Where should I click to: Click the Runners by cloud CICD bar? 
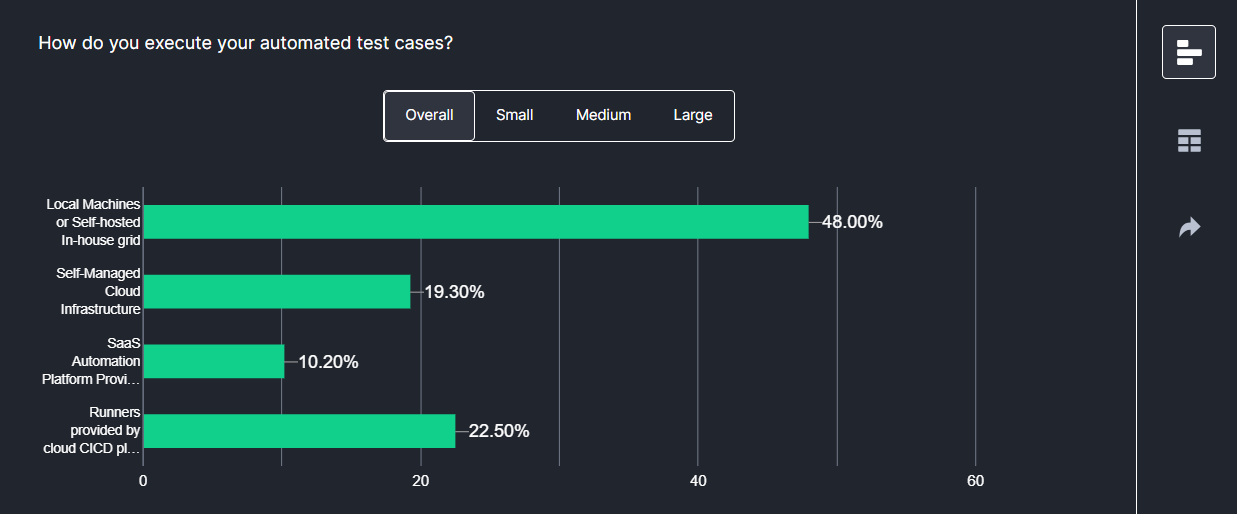[x=299, y=431]
